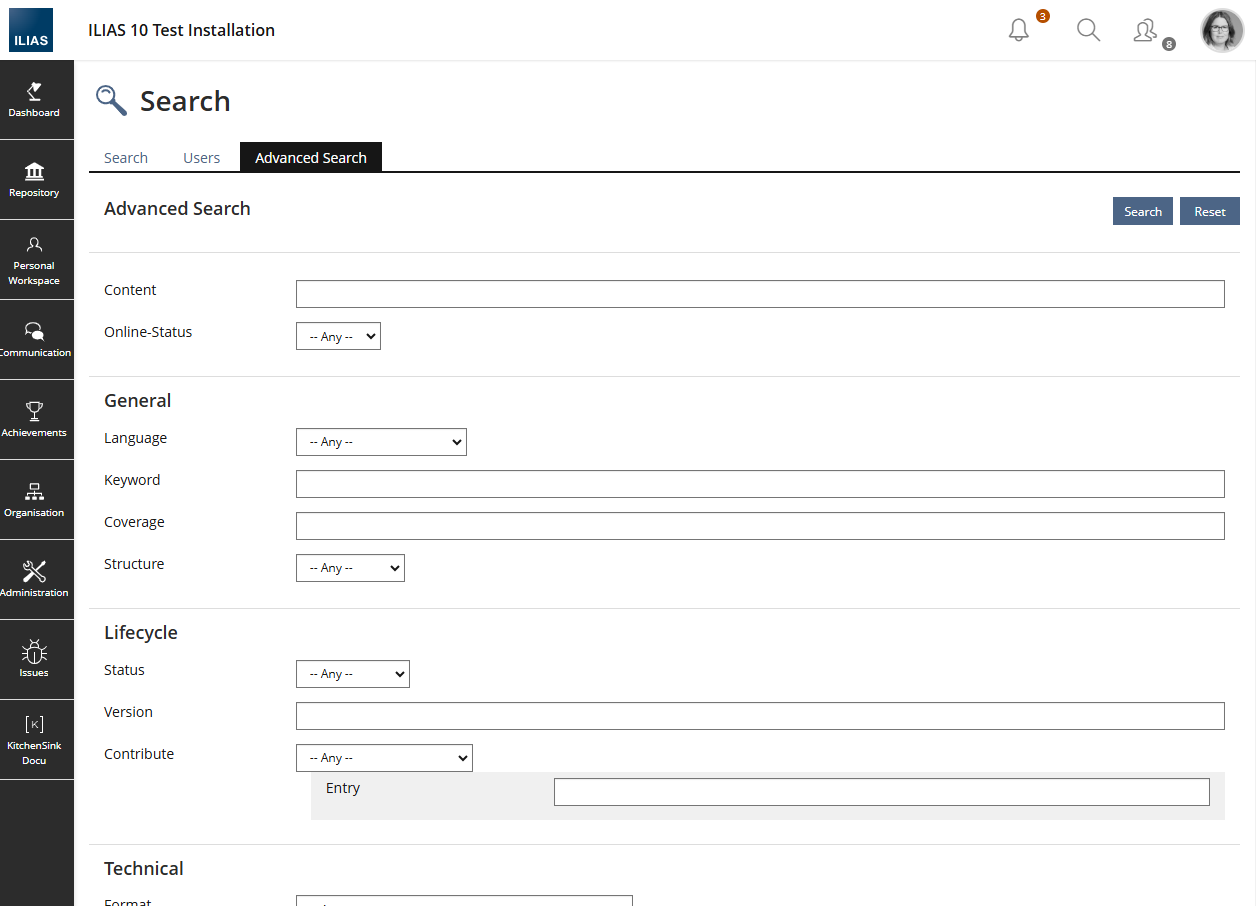Screen dimensions: 1256x906
Task: Expand the Language dropdown
Action: pyautogui.click(x=381, y=442)
